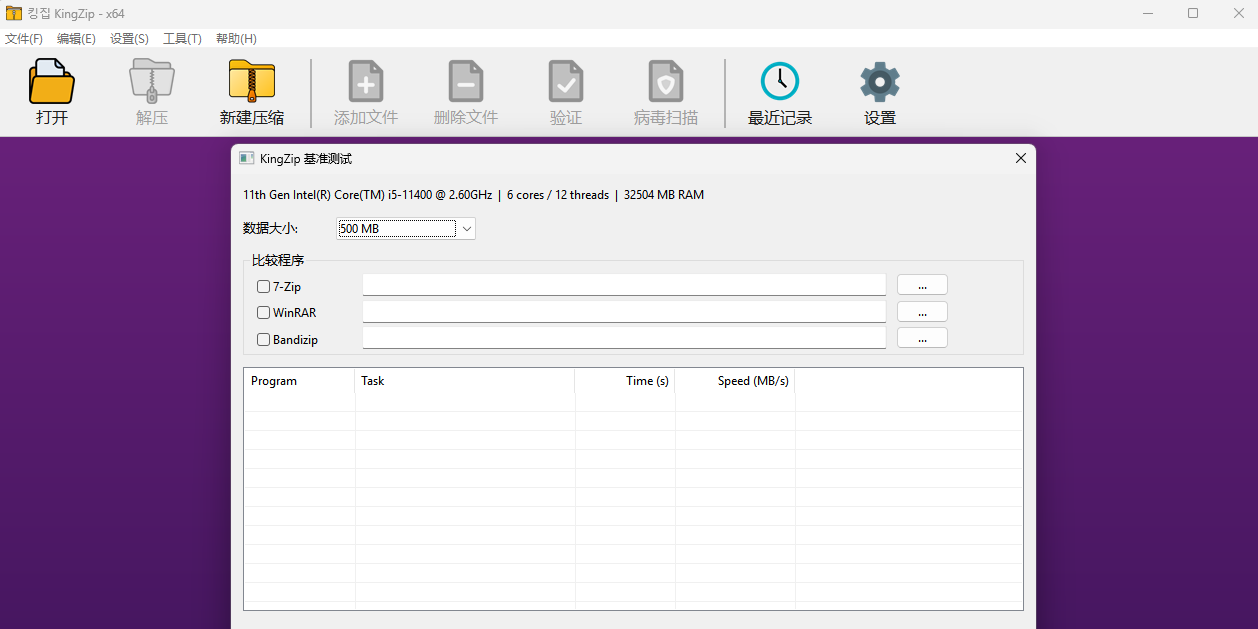1258x629 pixels.
Task: Open the 文件(F) menu
Action: (x=24, y=39)
